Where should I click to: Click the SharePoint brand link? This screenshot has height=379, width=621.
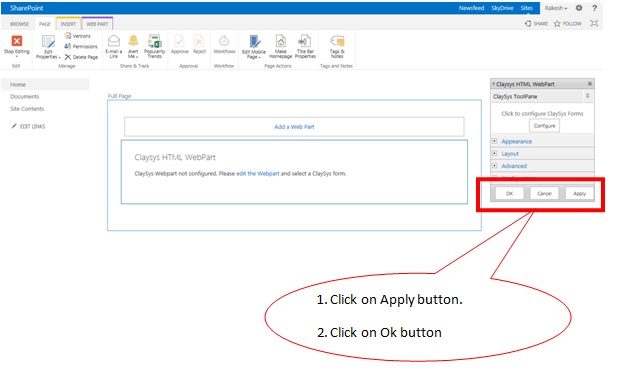(27, 8)
